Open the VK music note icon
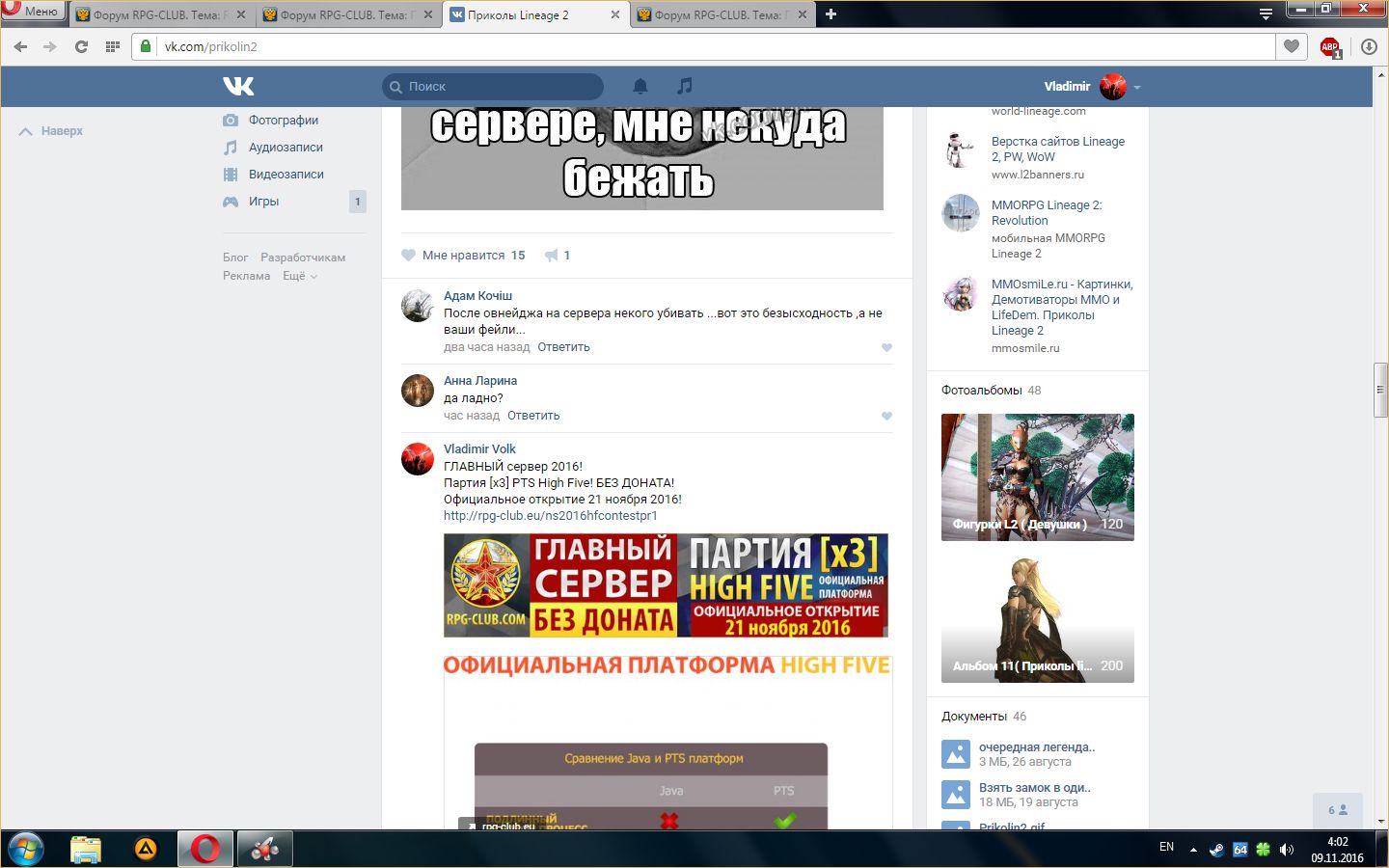The image size is (1389, 868). click(684, 86)
